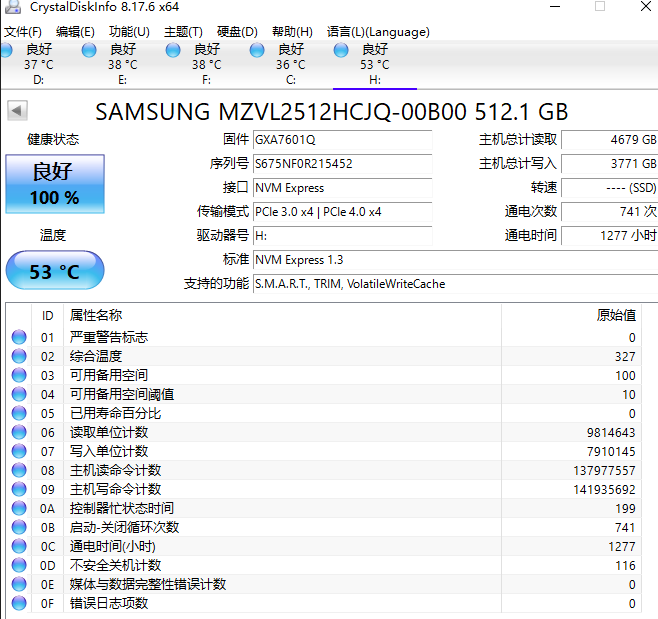Open the 语言(L)(Language) menu
658x619 pixels.
[x=378, y=32]
